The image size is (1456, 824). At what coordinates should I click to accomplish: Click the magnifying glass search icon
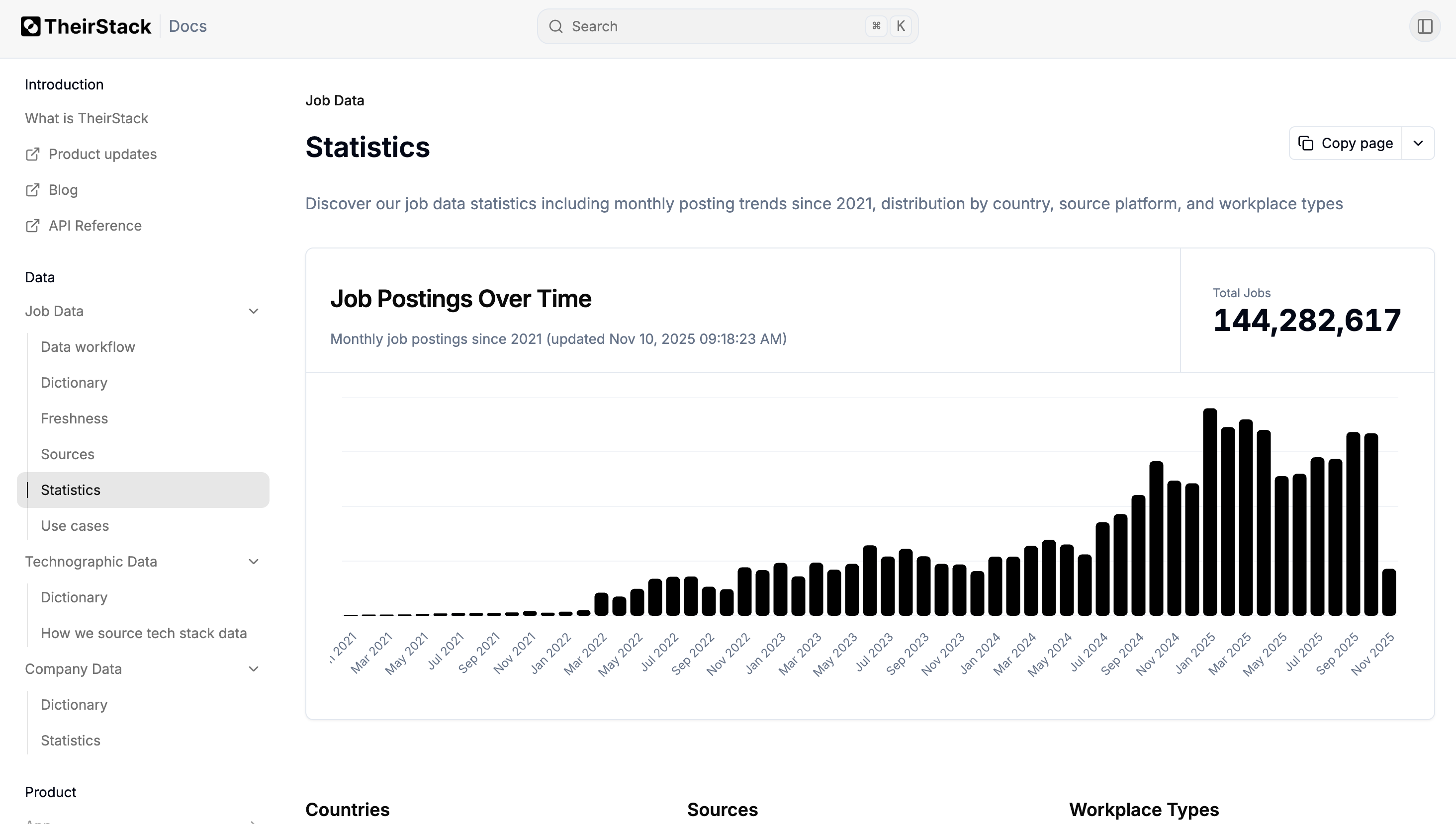[x=556, y=26]
